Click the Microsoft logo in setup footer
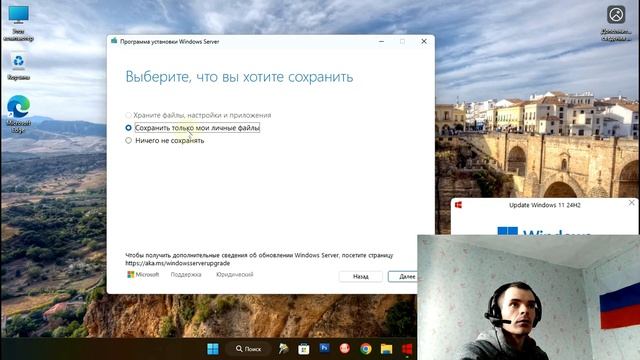 (143, 275)
